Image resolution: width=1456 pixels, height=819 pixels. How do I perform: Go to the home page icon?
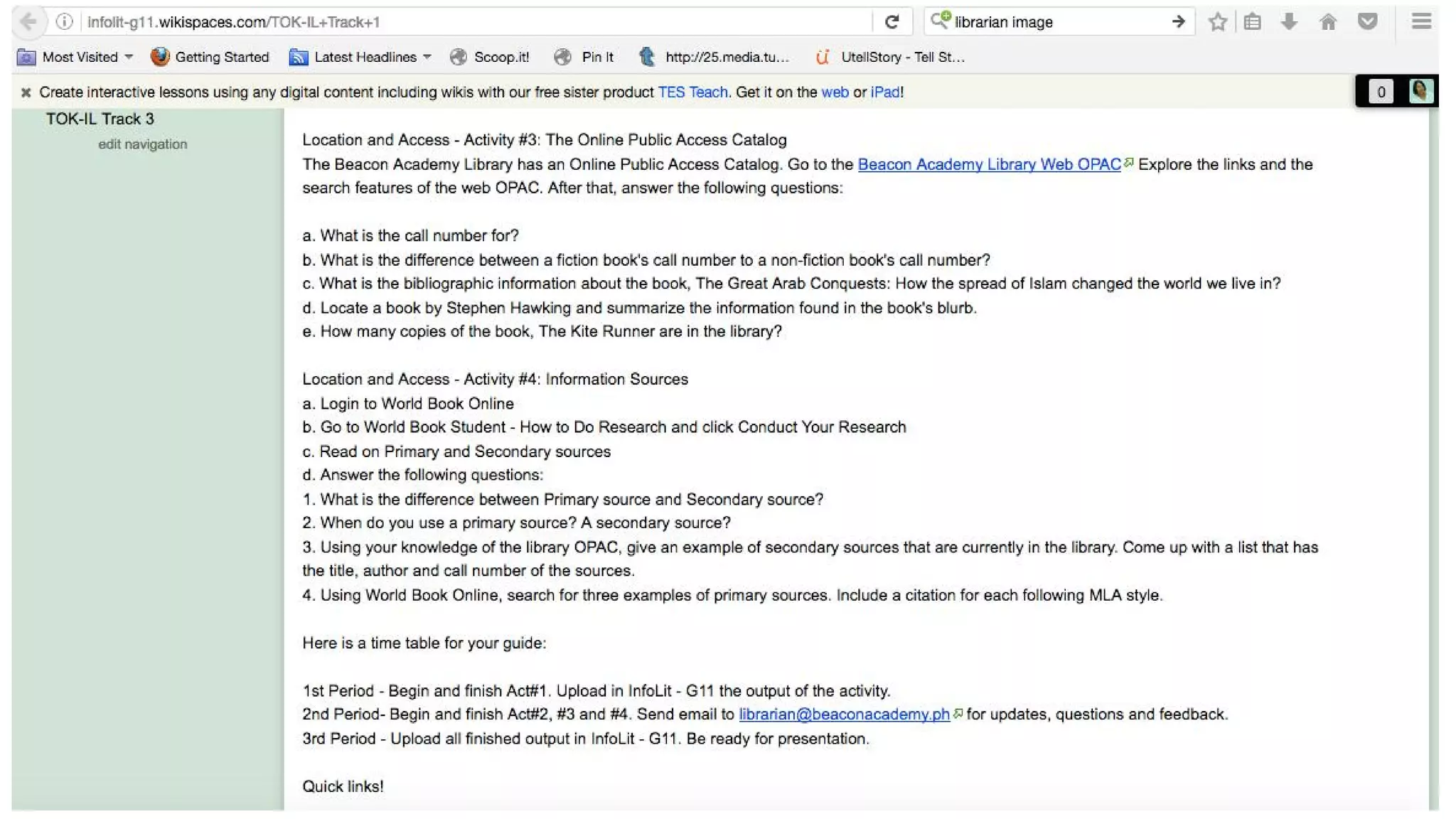point(1327,22)
